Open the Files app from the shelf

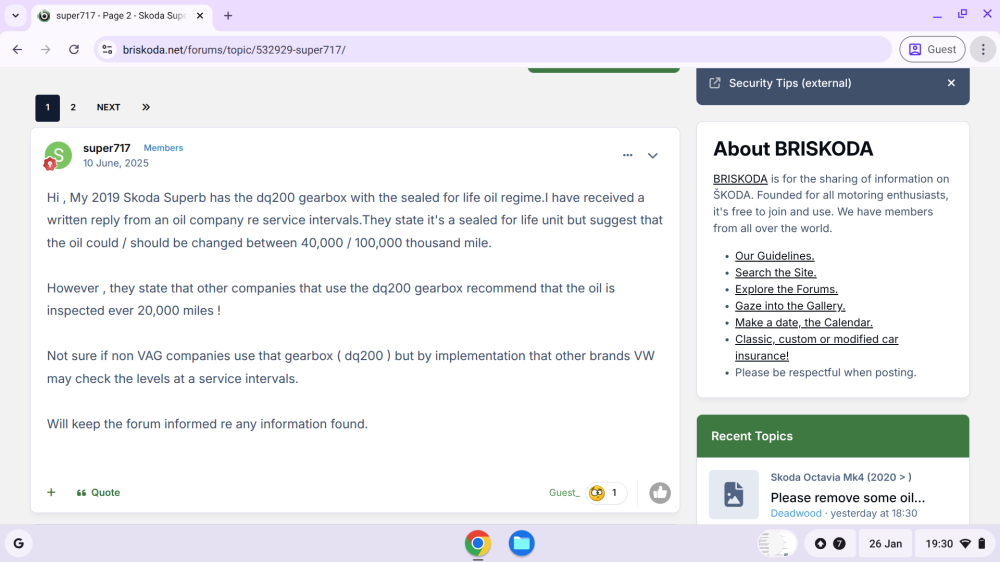pyautogui.click(x=521, y=544)
